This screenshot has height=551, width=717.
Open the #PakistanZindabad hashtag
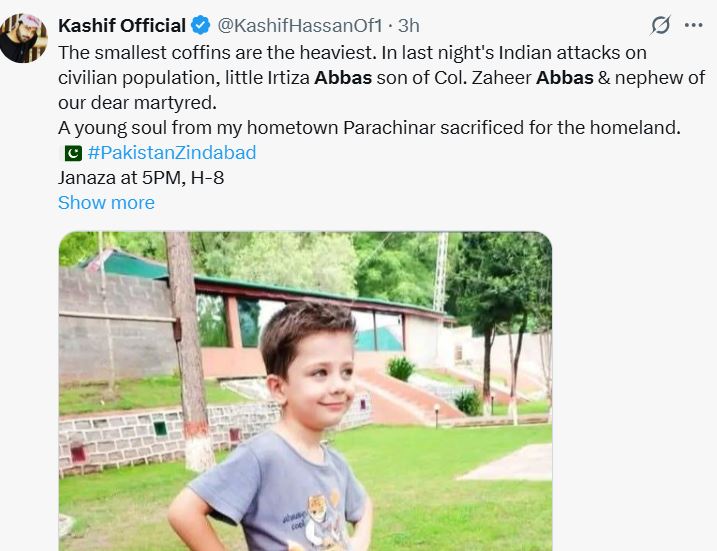coord(171,153)
